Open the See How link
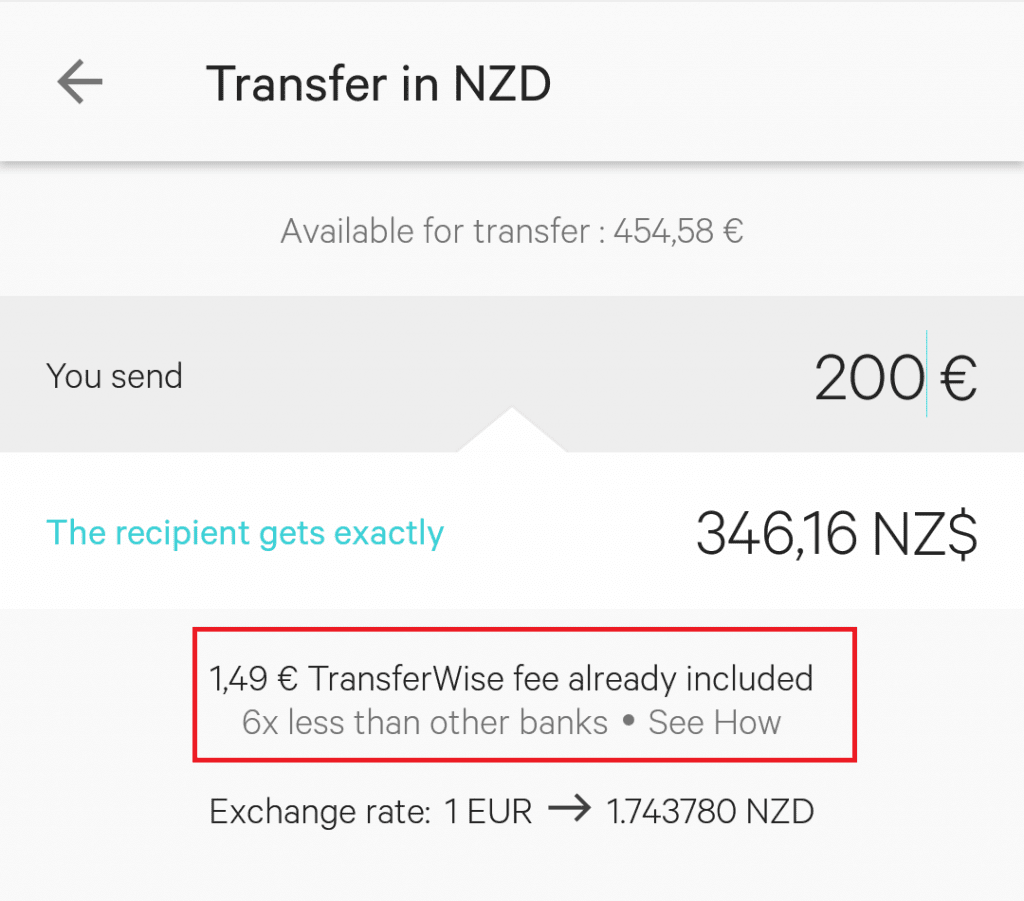The image size is (1024, 901). click(x=714, y=722)
